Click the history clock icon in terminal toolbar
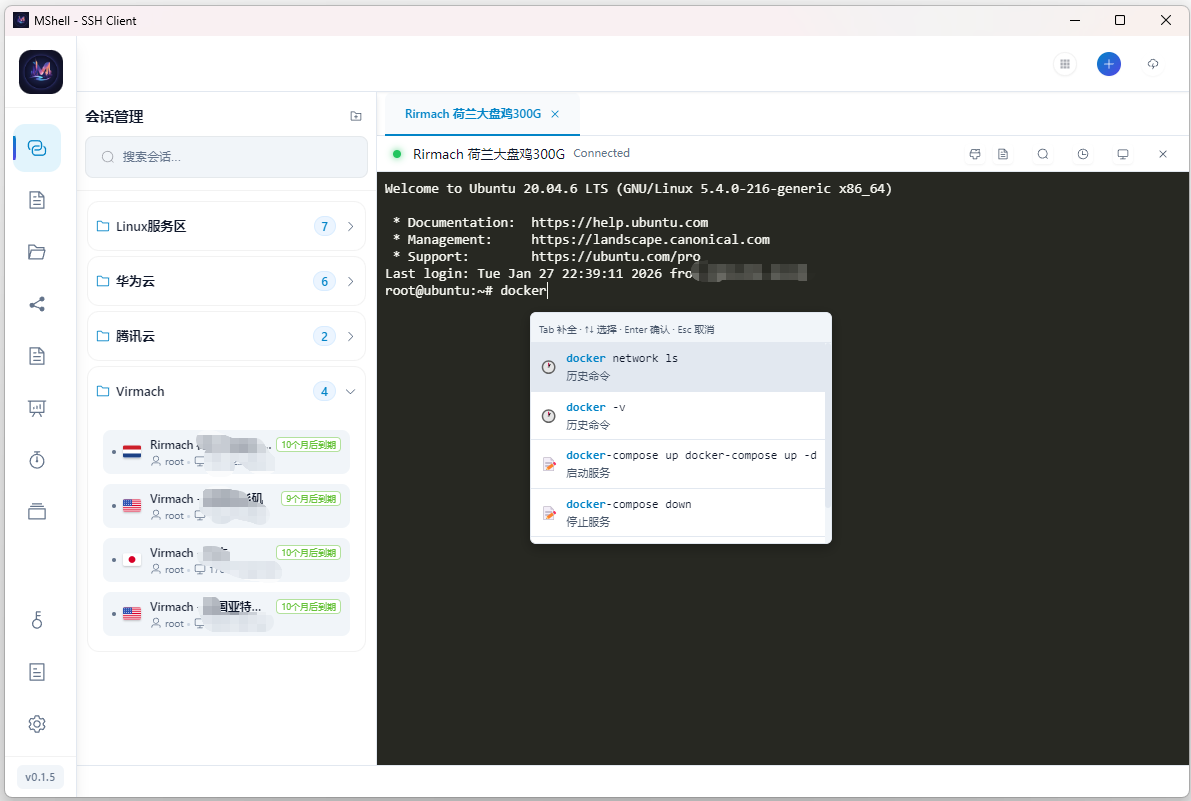This screenshot has height=801, width=1191. point(1083,154)
